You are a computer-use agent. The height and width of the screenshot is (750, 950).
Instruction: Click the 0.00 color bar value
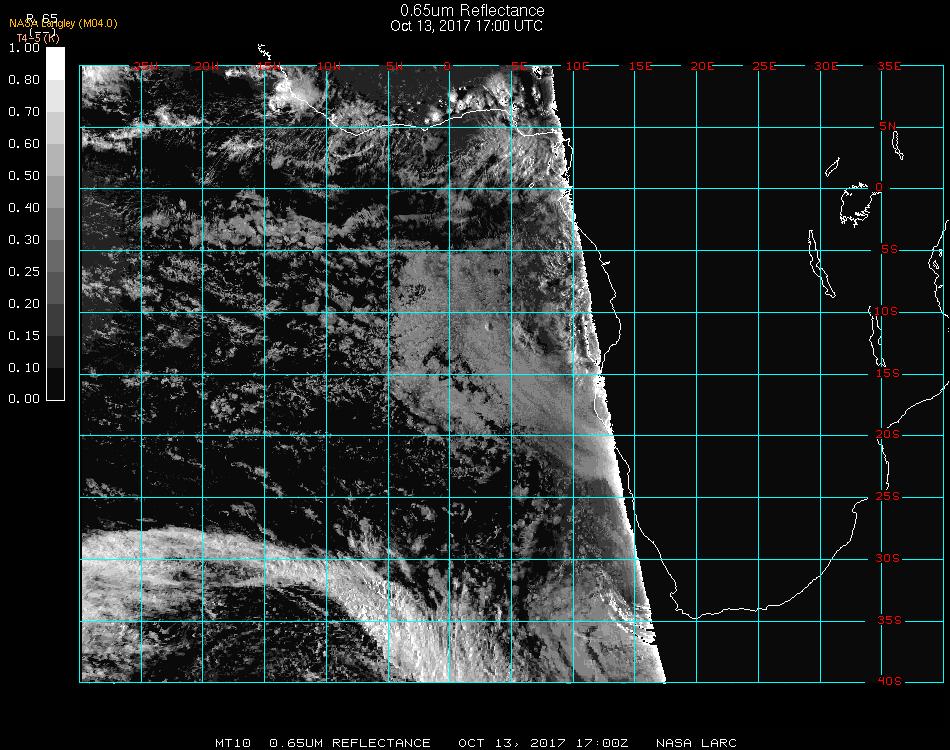24,399
